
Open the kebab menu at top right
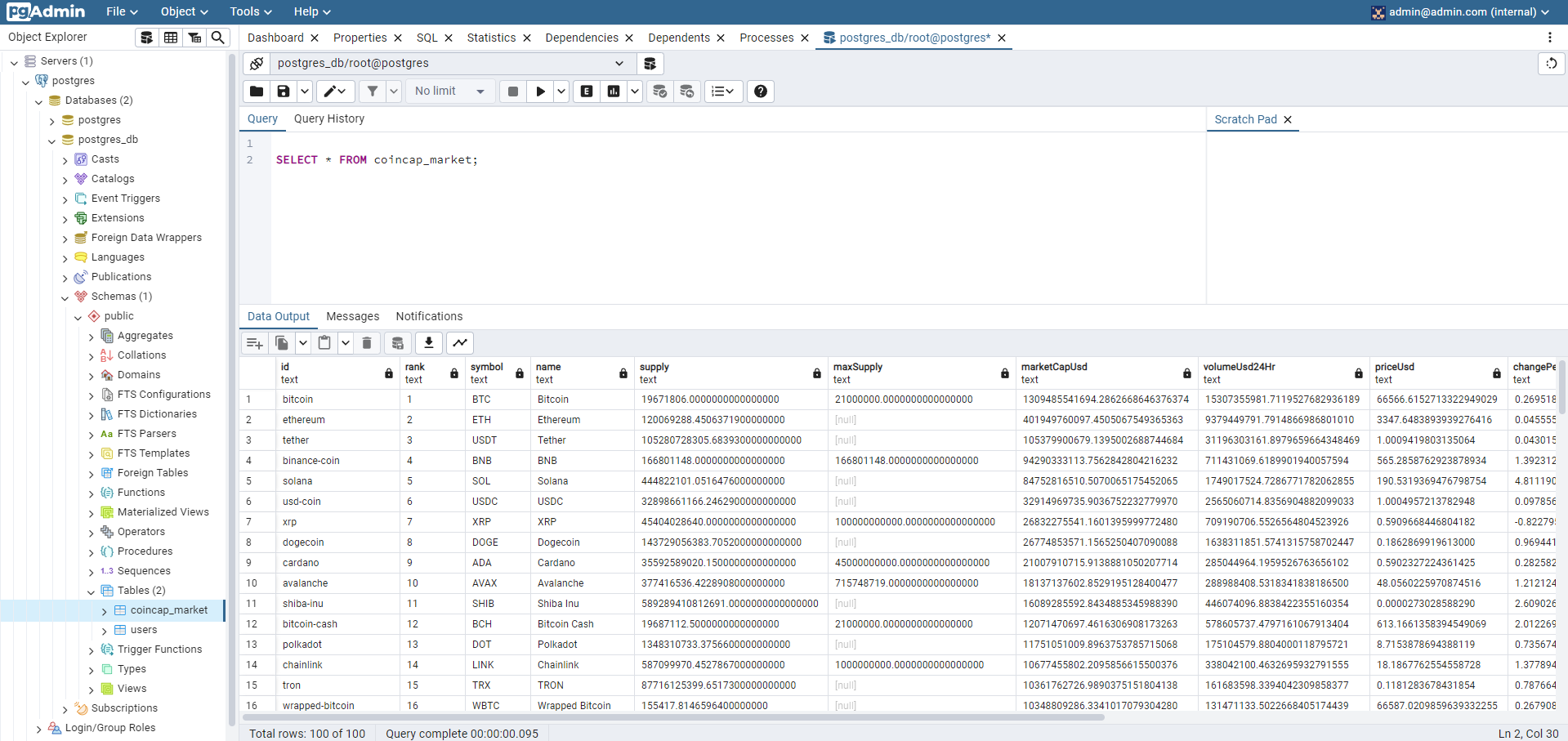pos(1549,38)
